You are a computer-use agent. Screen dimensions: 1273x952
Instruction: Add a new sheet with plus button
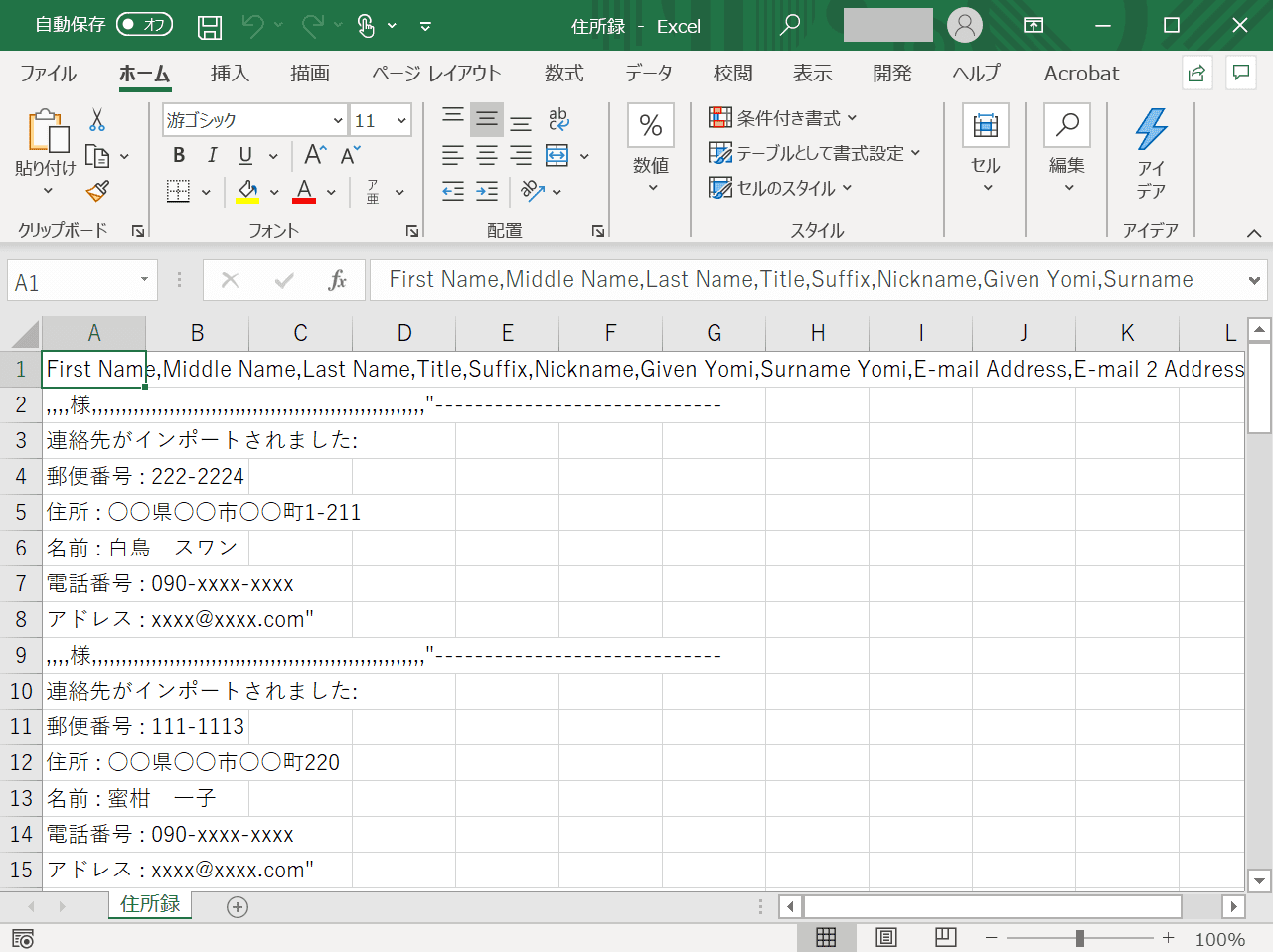238,907
